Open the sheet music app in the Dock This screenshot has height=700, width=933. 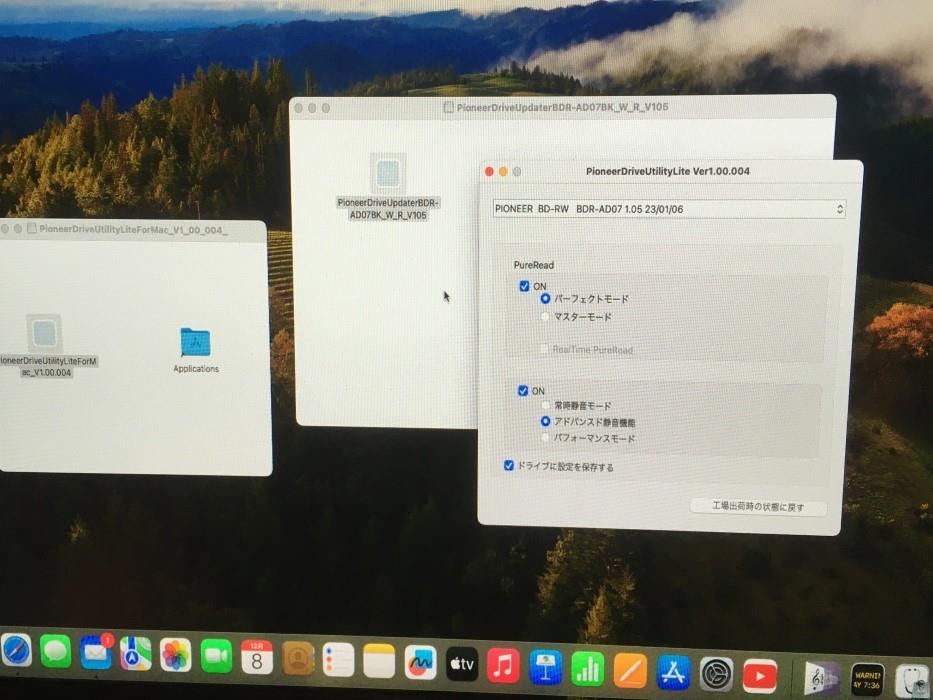(822, 678)
